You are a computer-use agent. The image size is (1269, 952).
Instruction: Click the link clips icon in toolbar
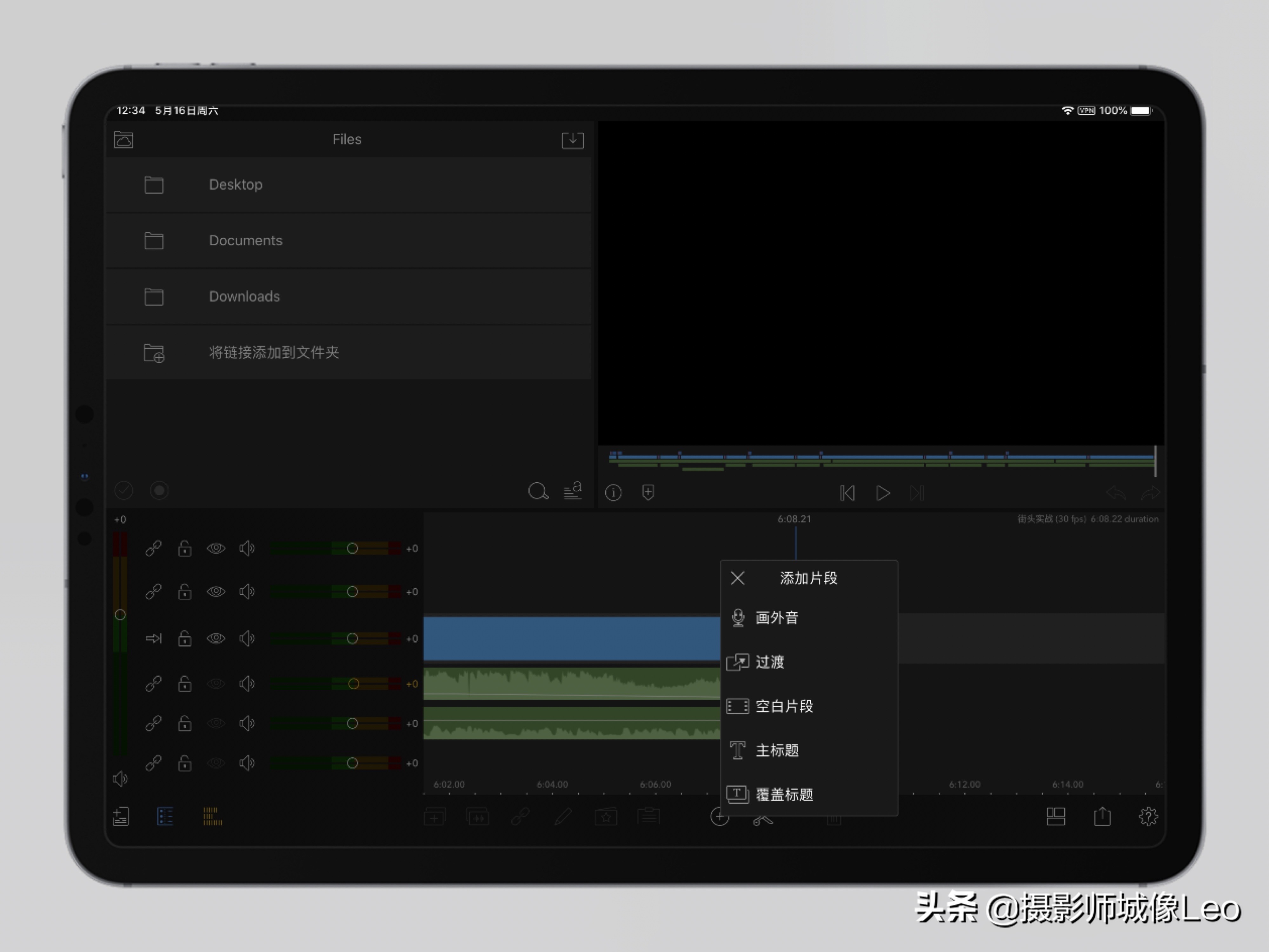coord(521,816)
